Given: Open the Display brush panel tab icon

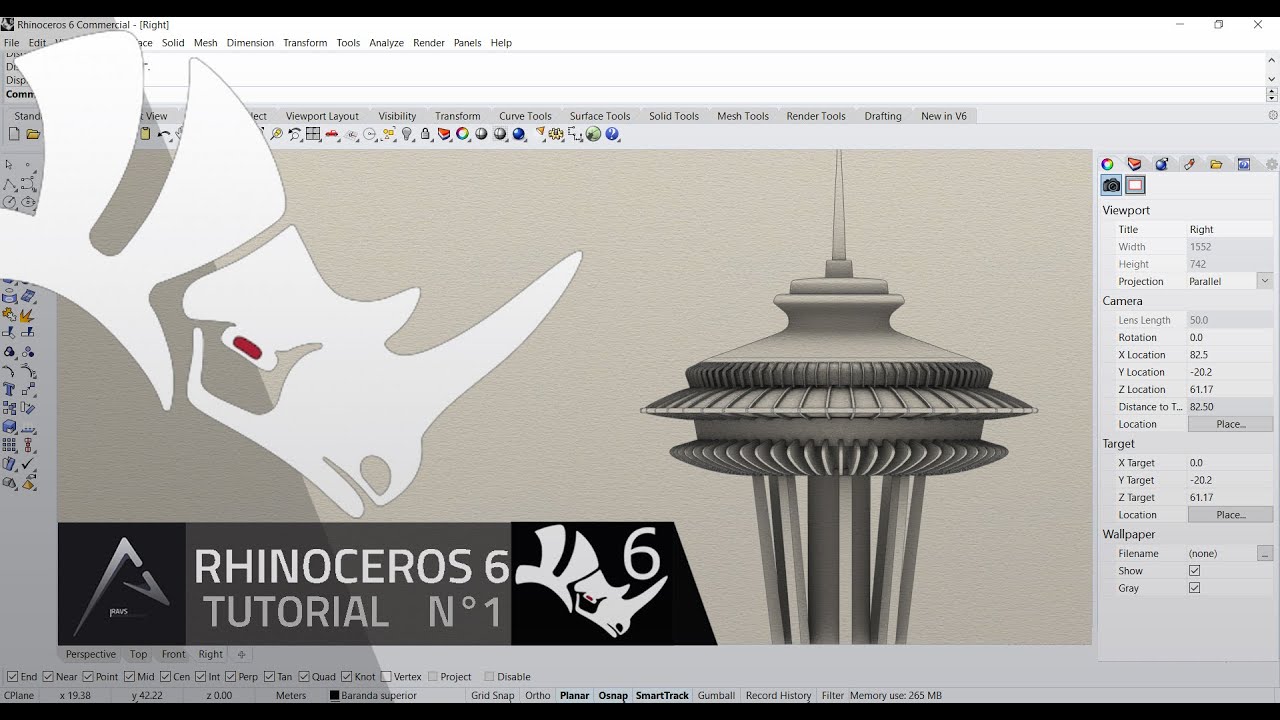Looking at the screenshot, I should coord(1189,164).
